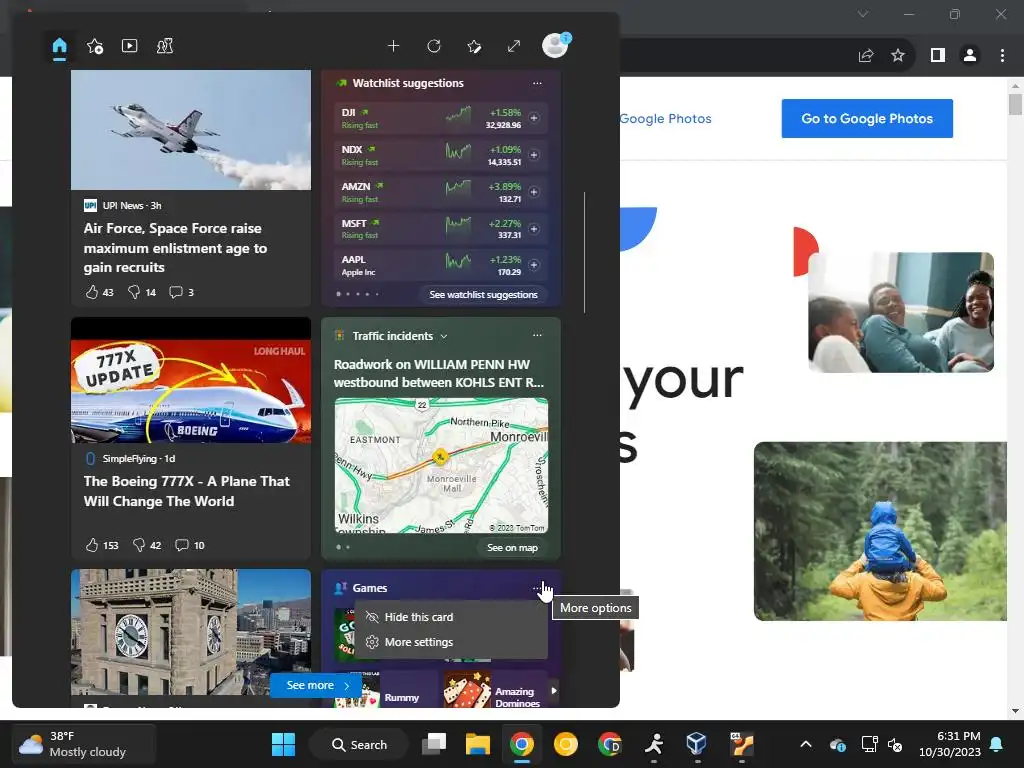Open the Rummy game
The image size is (1024, 768).
click(385, 691)
